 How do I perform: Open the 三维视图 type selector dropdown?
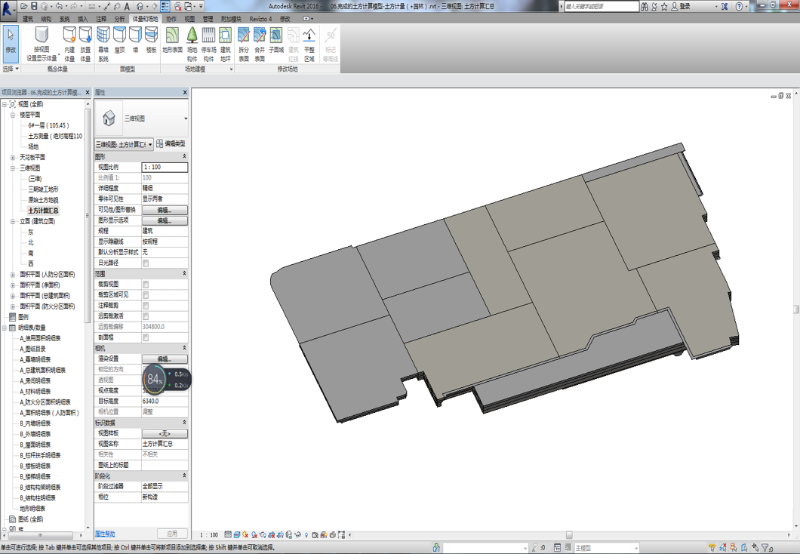click(185, 118)
